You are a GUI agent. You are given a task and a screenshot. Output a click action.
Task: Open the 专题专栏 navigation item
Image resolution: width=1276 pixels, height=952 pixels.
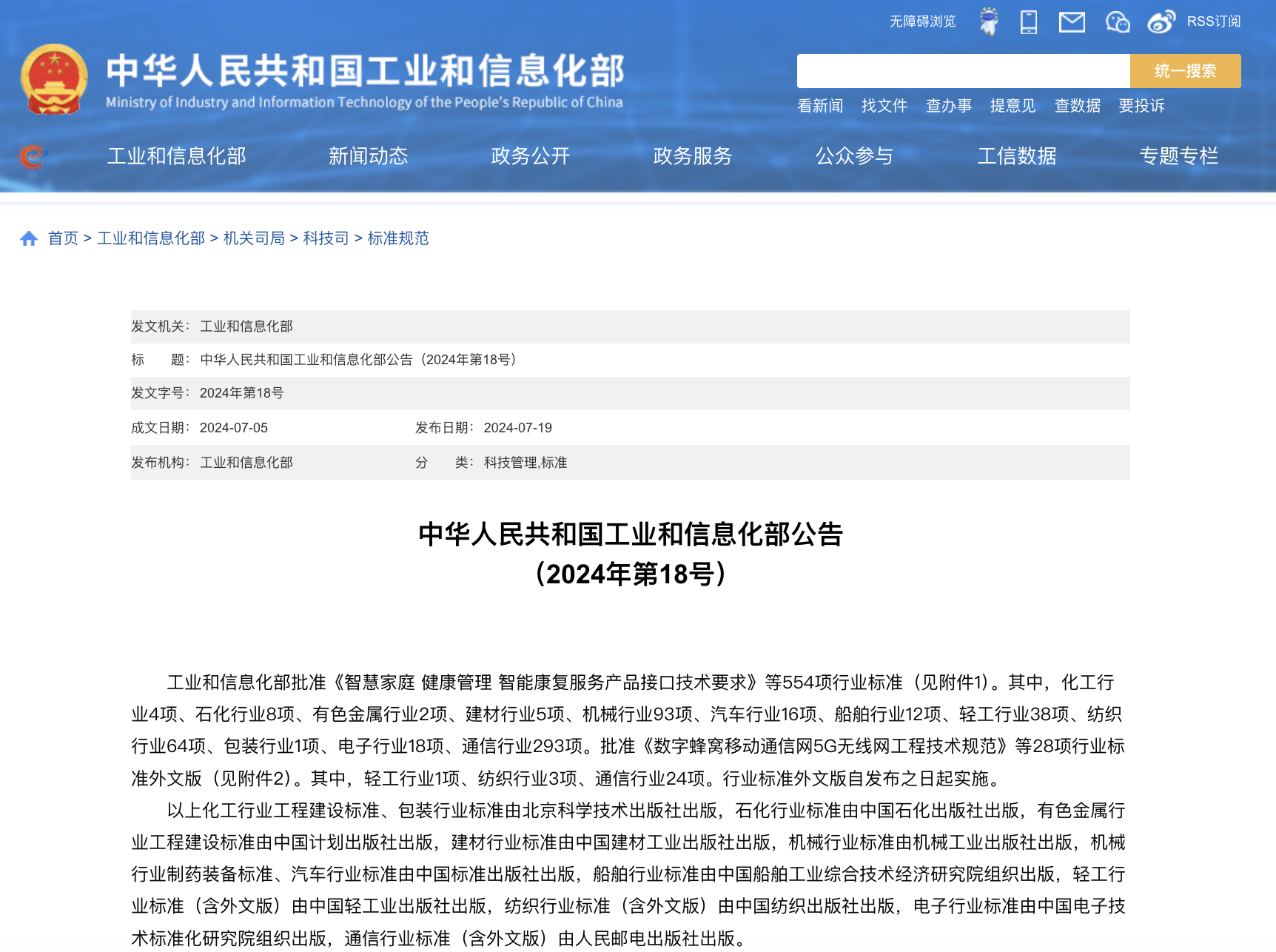(x=1178, y=156)
